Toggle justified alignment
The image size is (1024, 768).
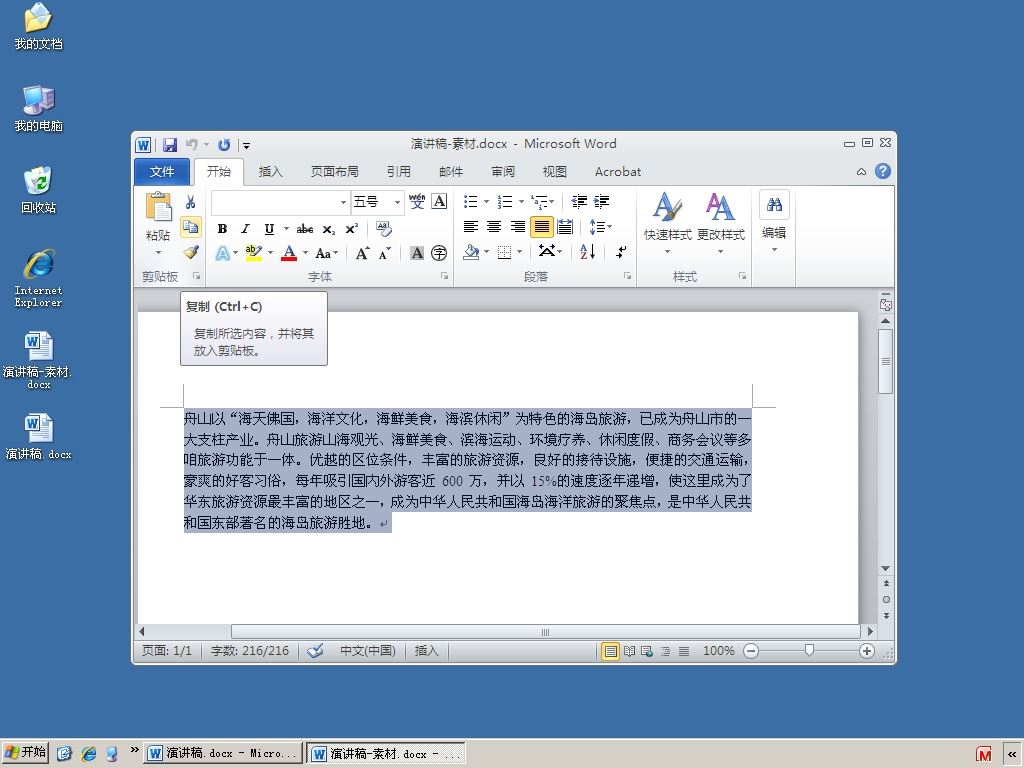(541, 227)
